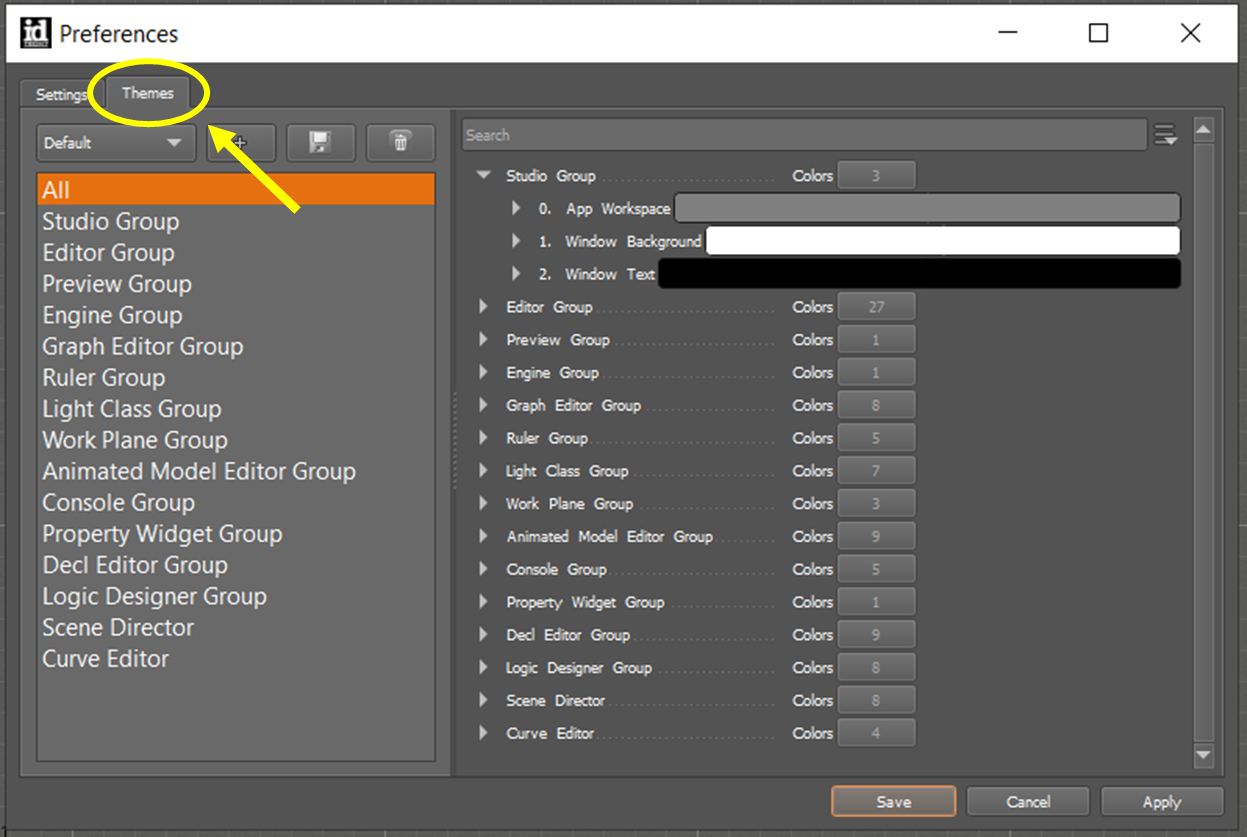Image resolution: width=1247 pixels, height=837 pixels.
Task: Open the gray App Workspace color swatch
Action: (x=927, y=208)
